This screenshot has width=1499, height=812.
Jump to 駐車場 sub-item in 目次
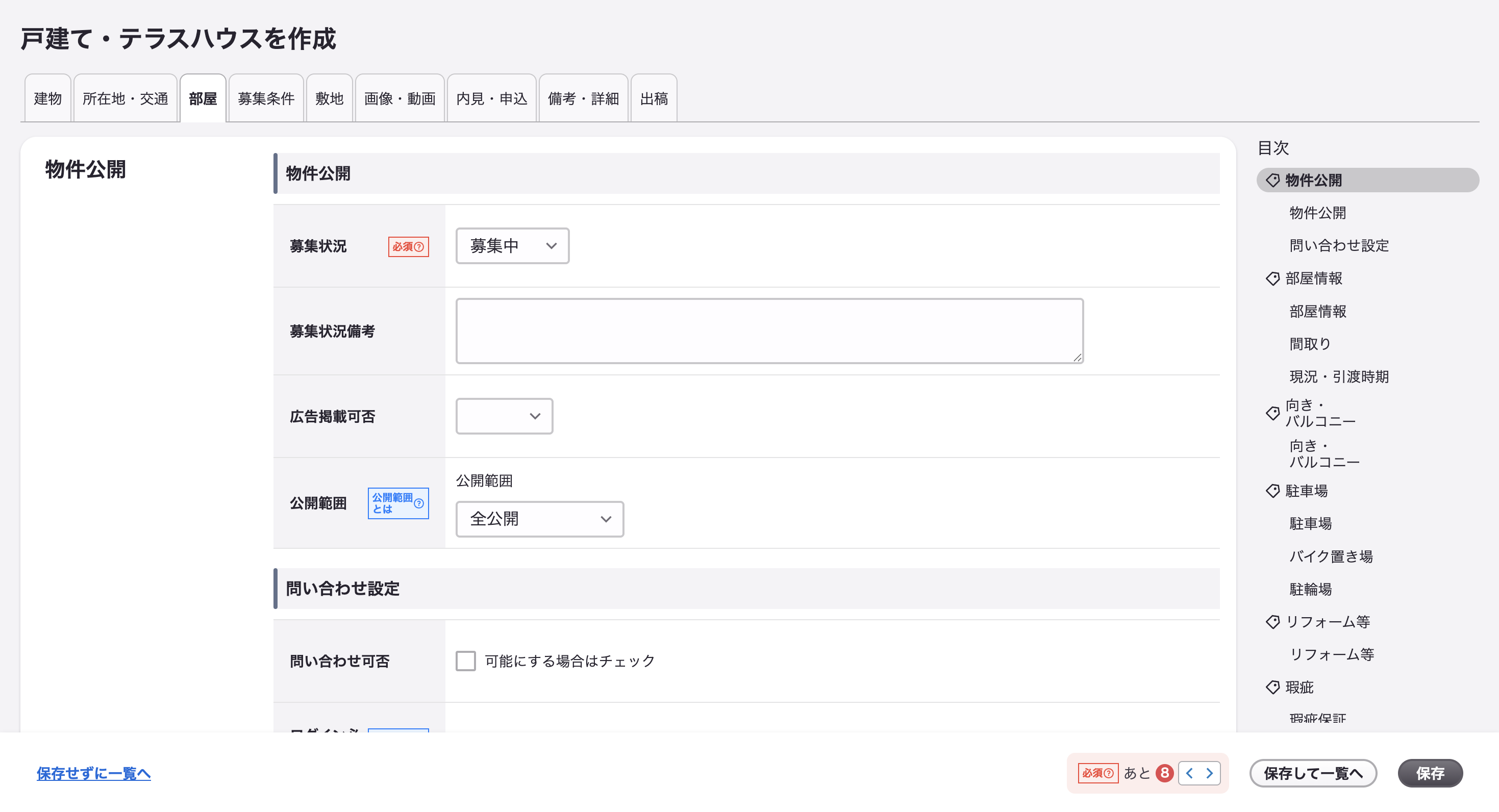point(1310,523)
